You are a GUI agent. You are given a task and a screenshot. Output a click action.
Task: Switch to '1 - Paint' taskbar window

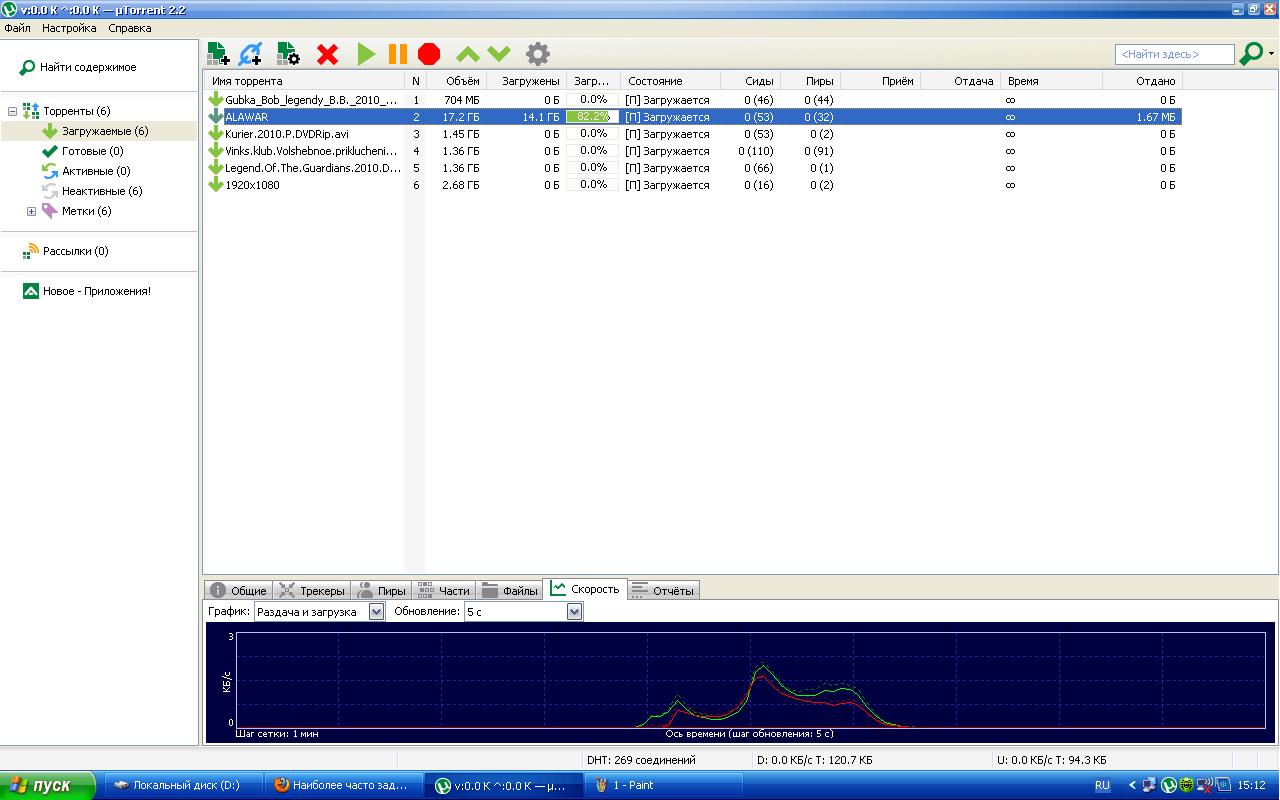coord(664,785)
